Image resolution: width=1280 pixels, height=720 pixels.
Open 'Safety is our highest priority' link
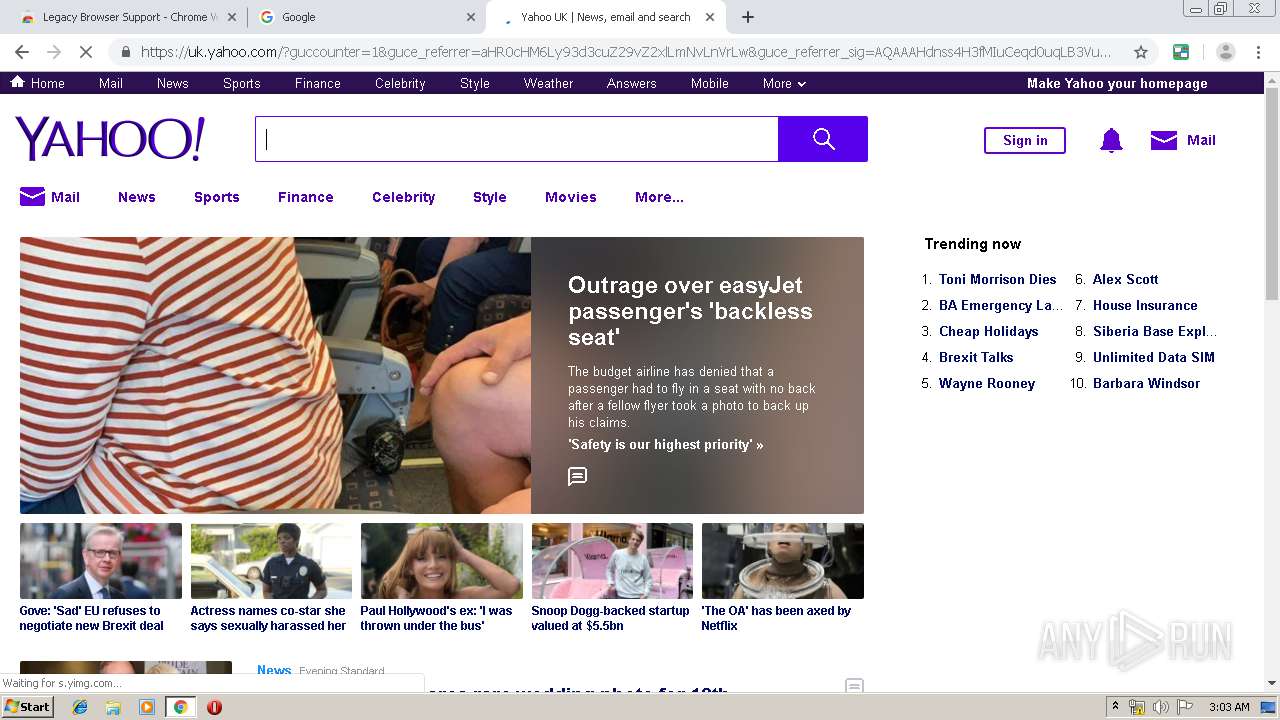665,444
